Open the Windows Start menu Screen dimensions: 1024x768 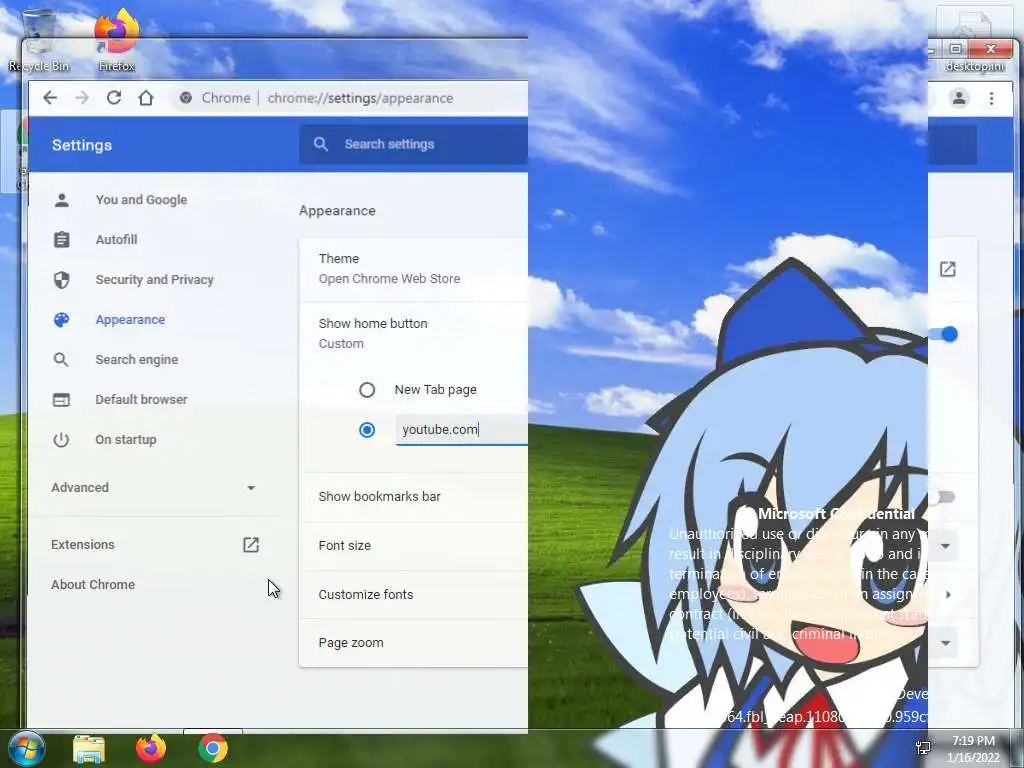(26, 748)
